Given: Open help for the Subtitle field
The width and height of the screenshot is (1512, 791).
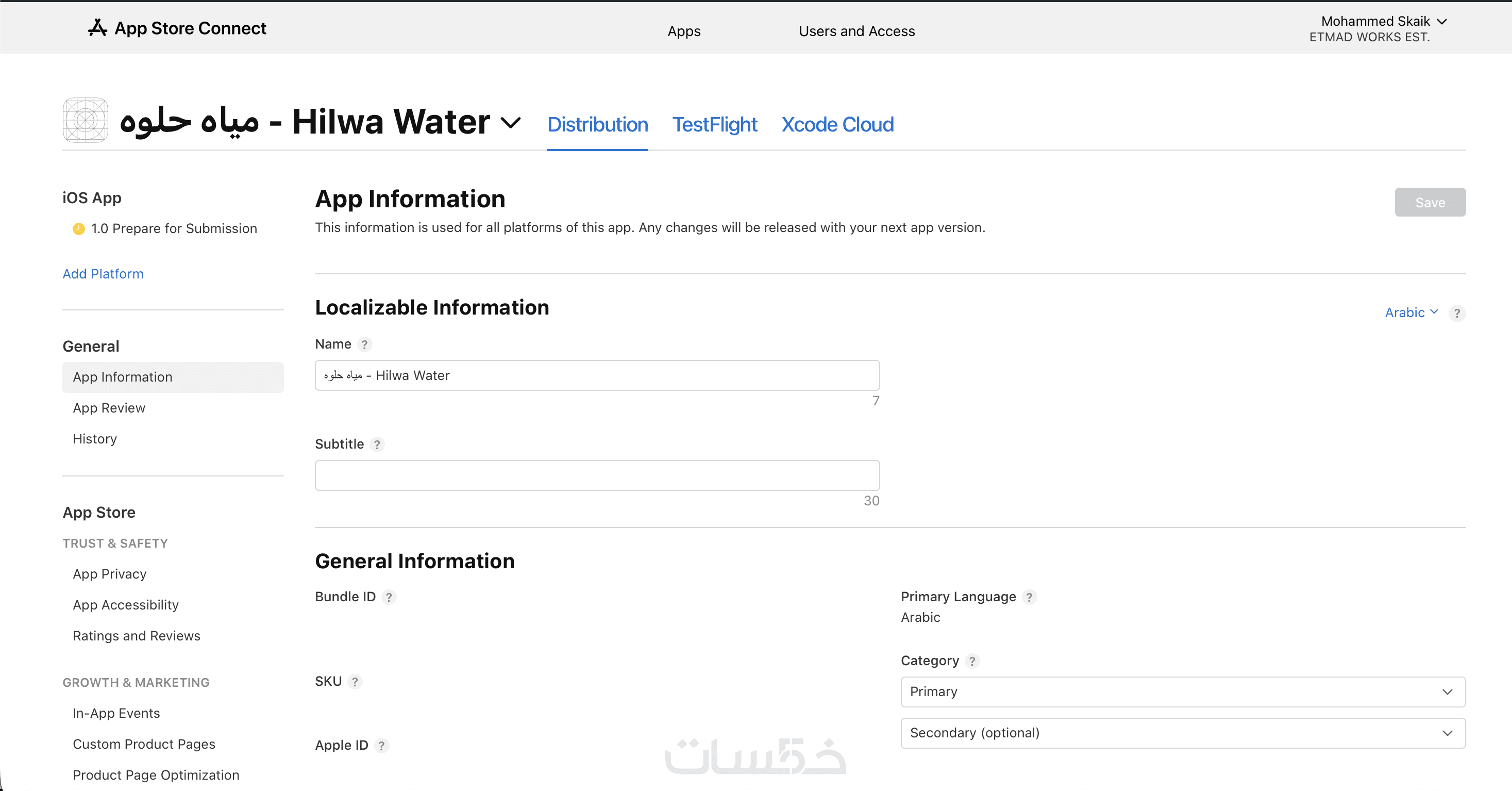Looking at the screenshot, I should click(377, 444).
